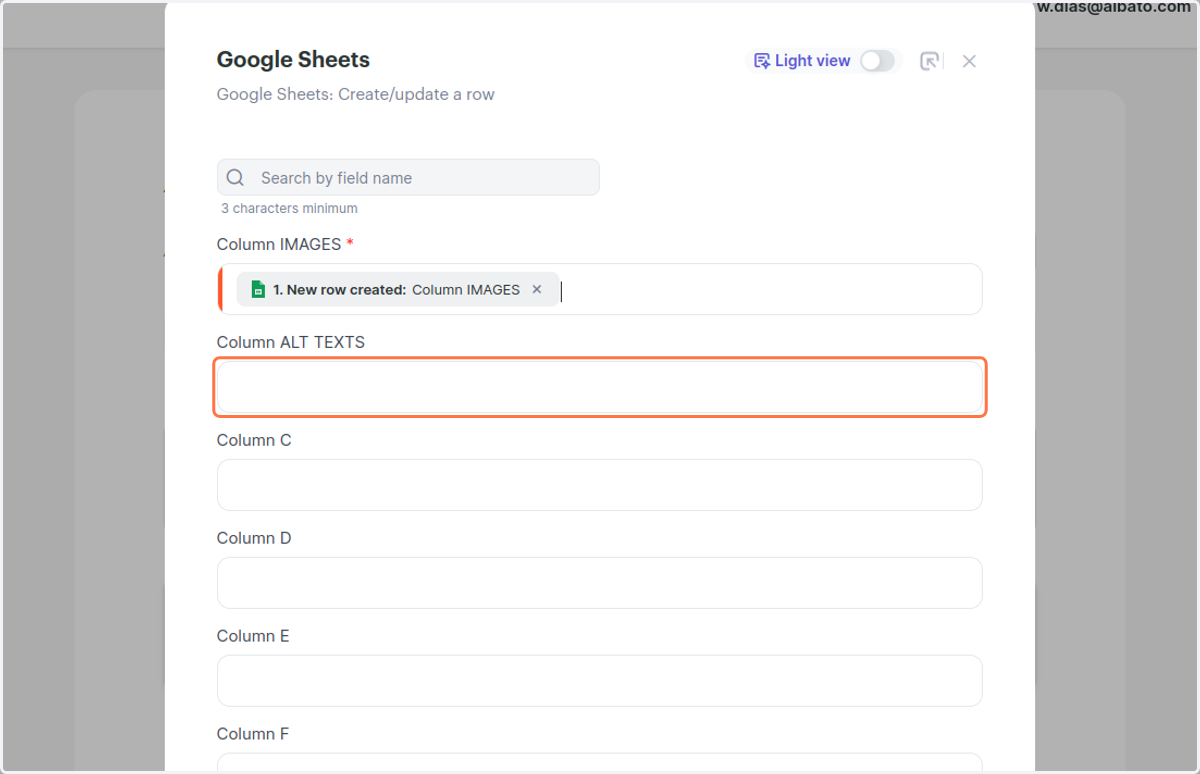Select the '1. New row created: Column IMAGES' tag
This screenshot has height=774, width=1200.
pyautogui.click(x=397, y=290)
